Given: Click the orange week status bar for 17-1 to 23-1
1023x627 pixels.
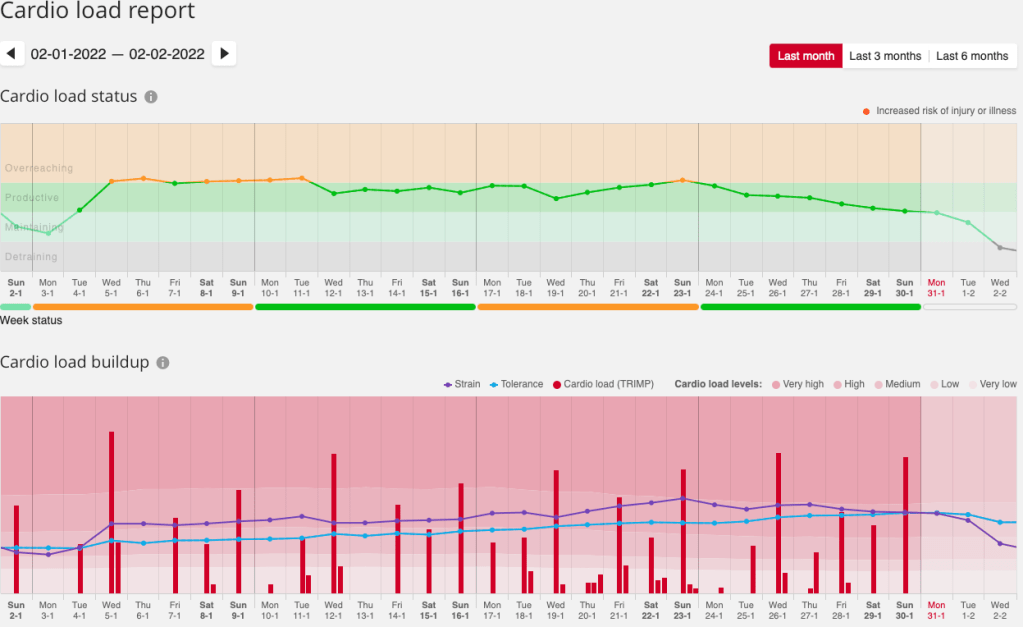Looking at the screenshot, I should (587, 307).
